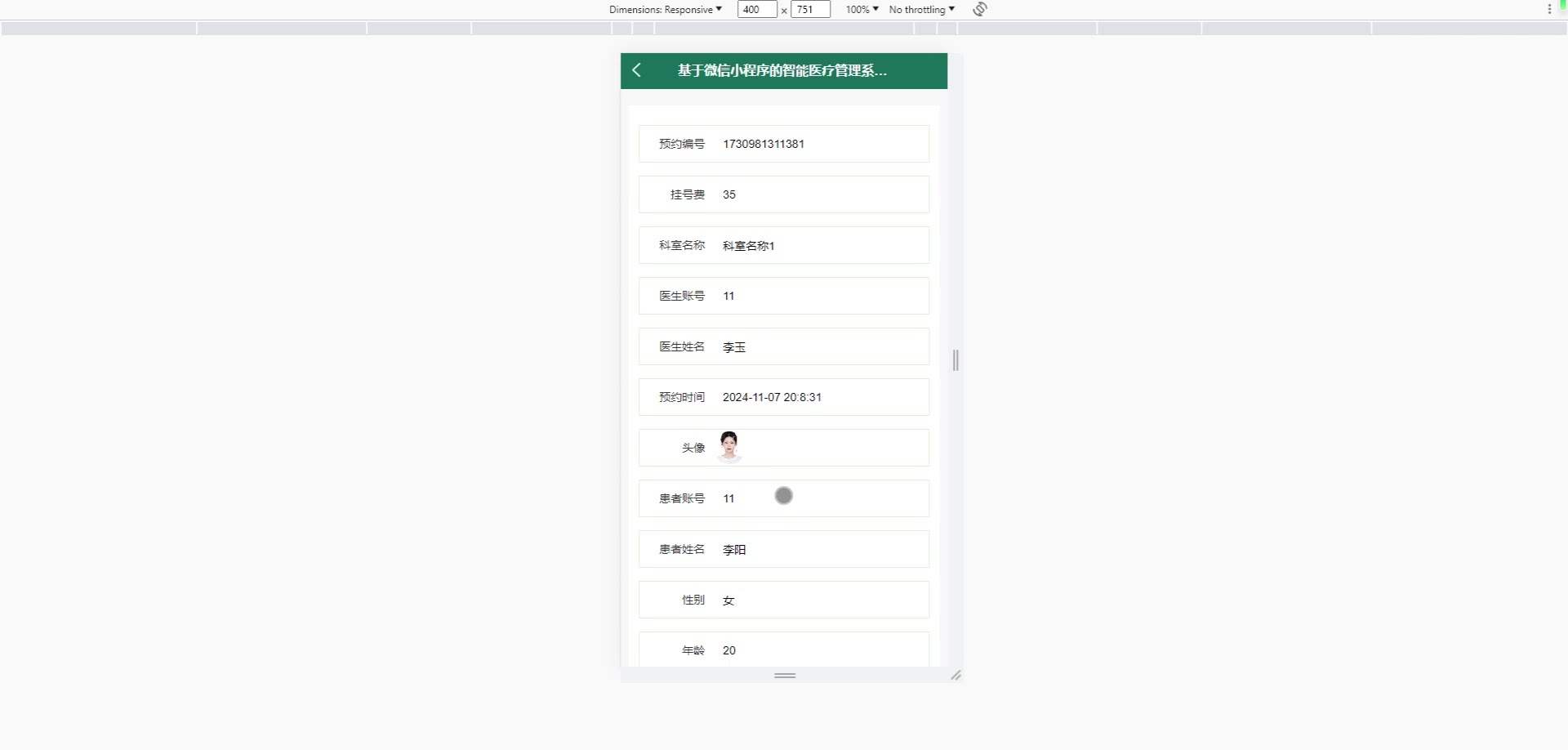Viewport: 1568px width, 750px height.
Task: Click the 医生账号 label
Action: pyautogui.click(x=682, y=296)
